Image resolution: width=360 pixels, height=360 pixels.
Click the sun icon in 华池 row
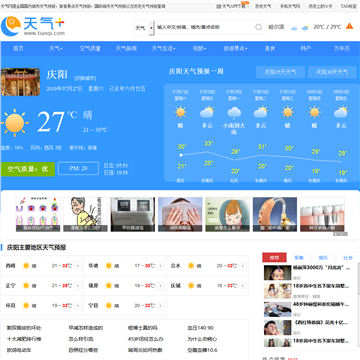[108, 266]
